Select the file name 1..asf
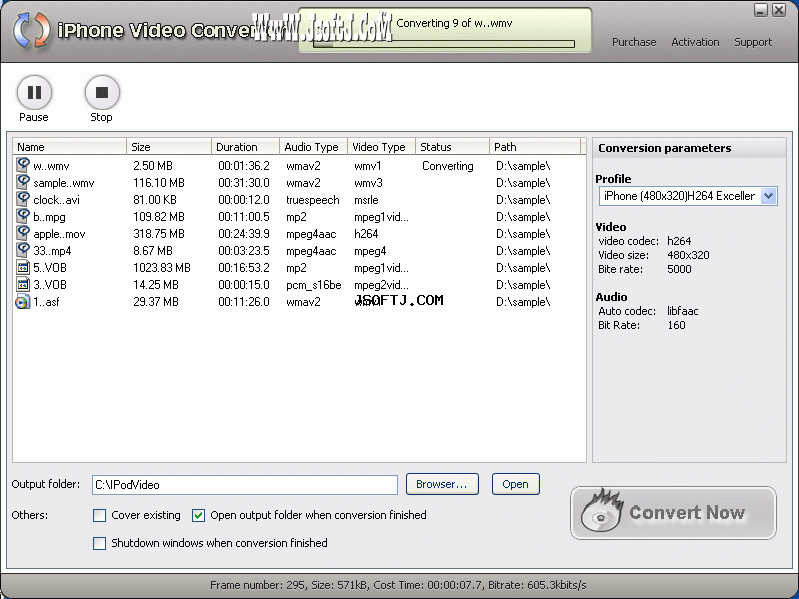Viewport: 799px width, 599px height. click(x=46, y=302)
